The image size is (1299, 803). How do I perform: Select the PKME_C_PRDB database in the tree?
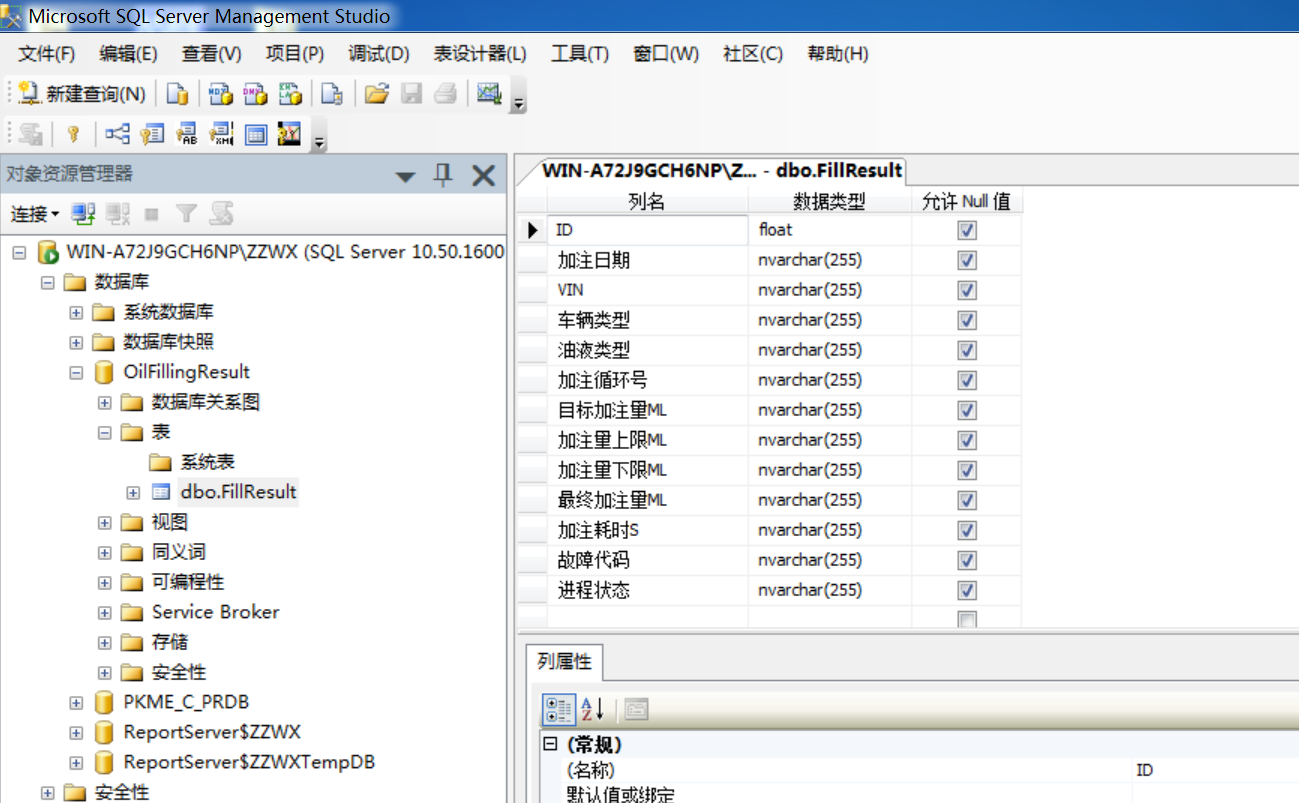pyautogui.click(x=186, y=702)
